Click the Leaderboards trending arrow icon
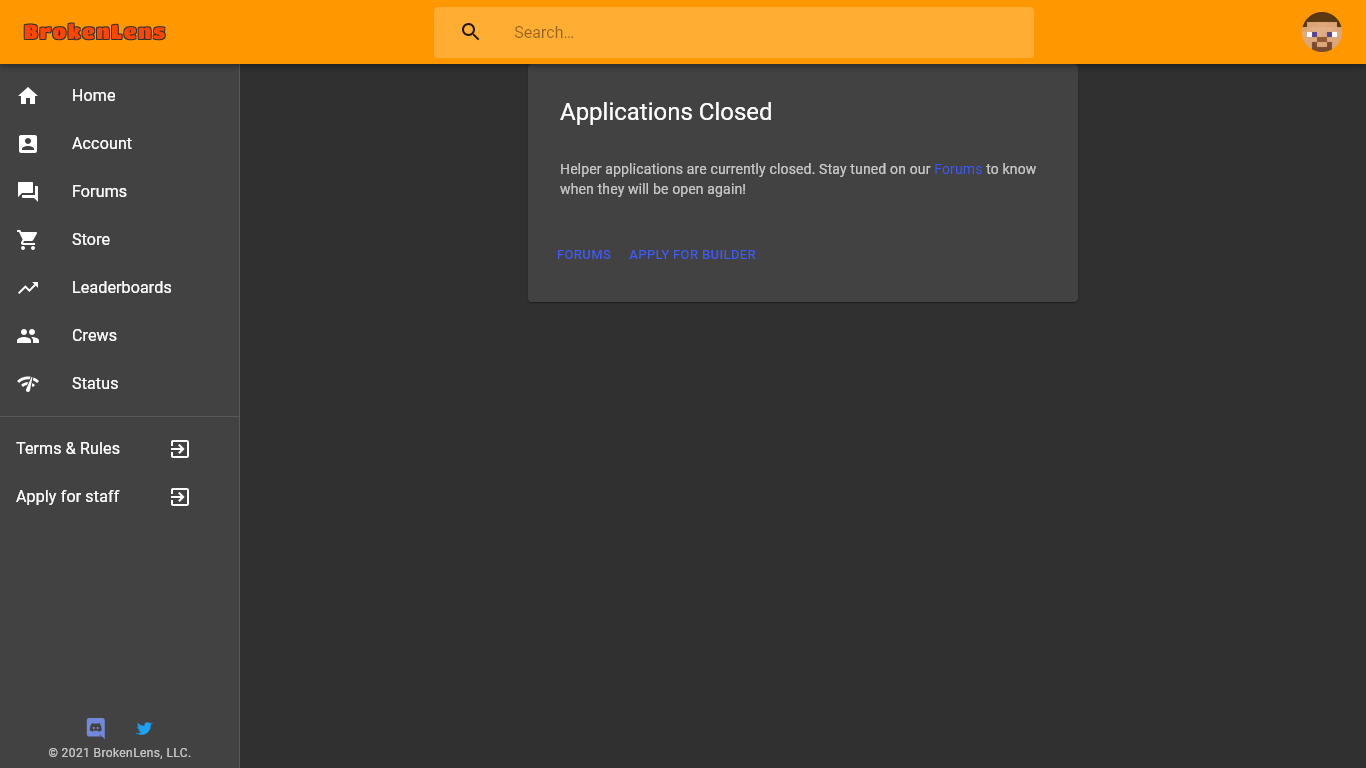1366x768 pixels. pos(28,288)
